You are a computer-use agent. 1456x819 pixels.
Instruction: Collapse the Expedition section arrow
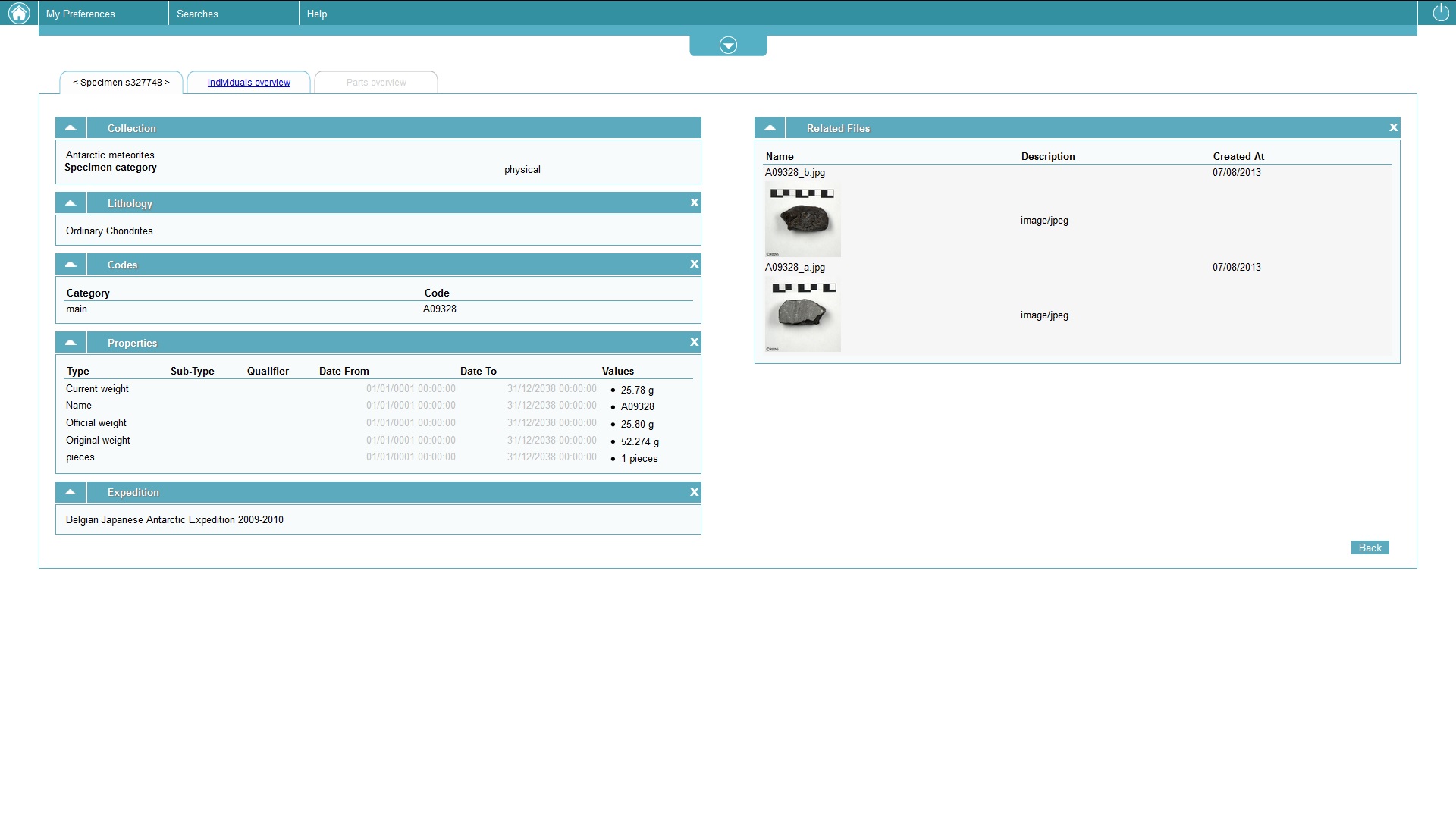click(71, 492)
